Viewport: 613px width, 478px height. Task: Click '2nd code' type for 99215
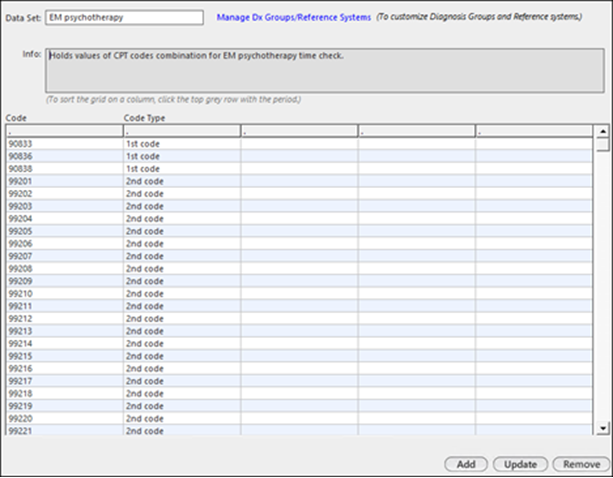pos(182,356)
